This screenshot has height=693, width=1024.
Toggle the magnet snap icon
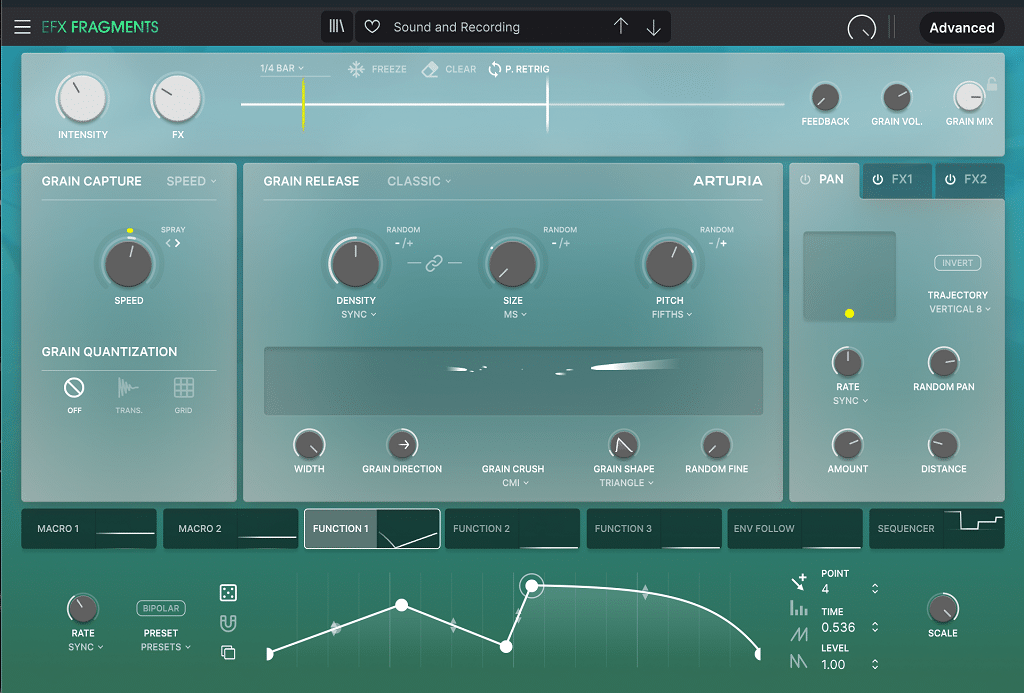pos(228,623)
